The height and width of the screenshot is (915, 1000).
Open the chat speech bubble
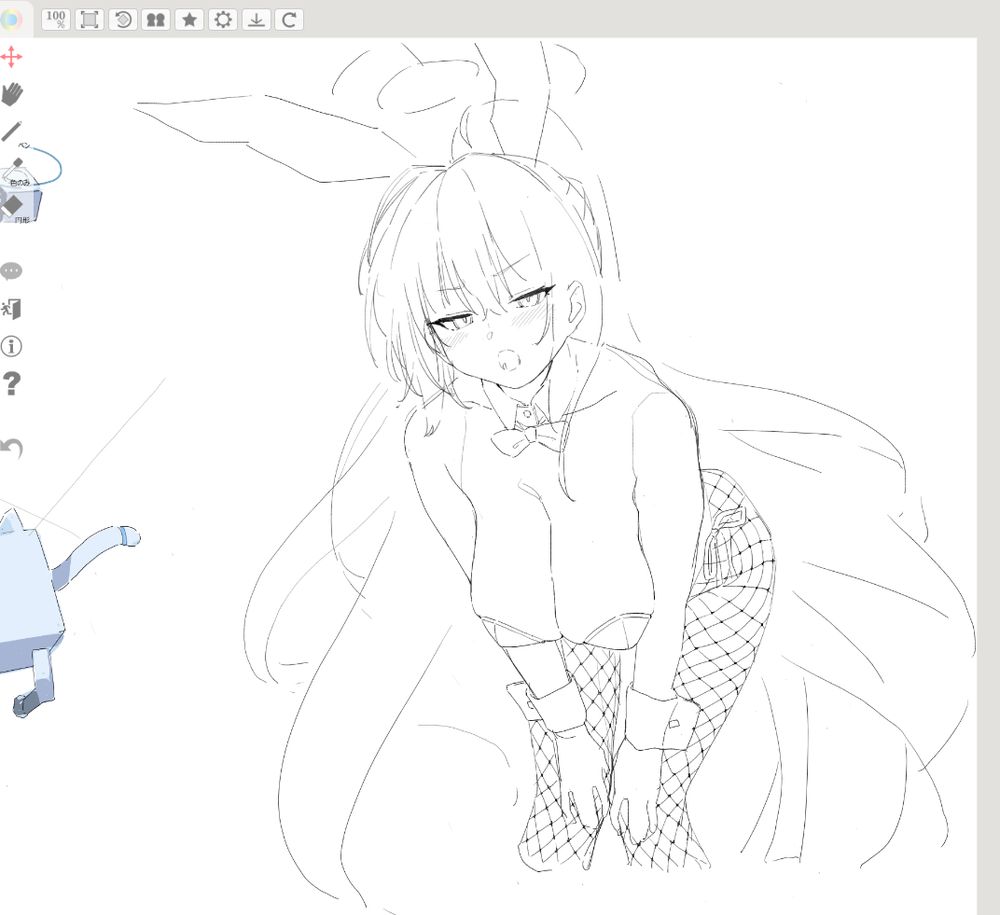(x=11, y=271)
